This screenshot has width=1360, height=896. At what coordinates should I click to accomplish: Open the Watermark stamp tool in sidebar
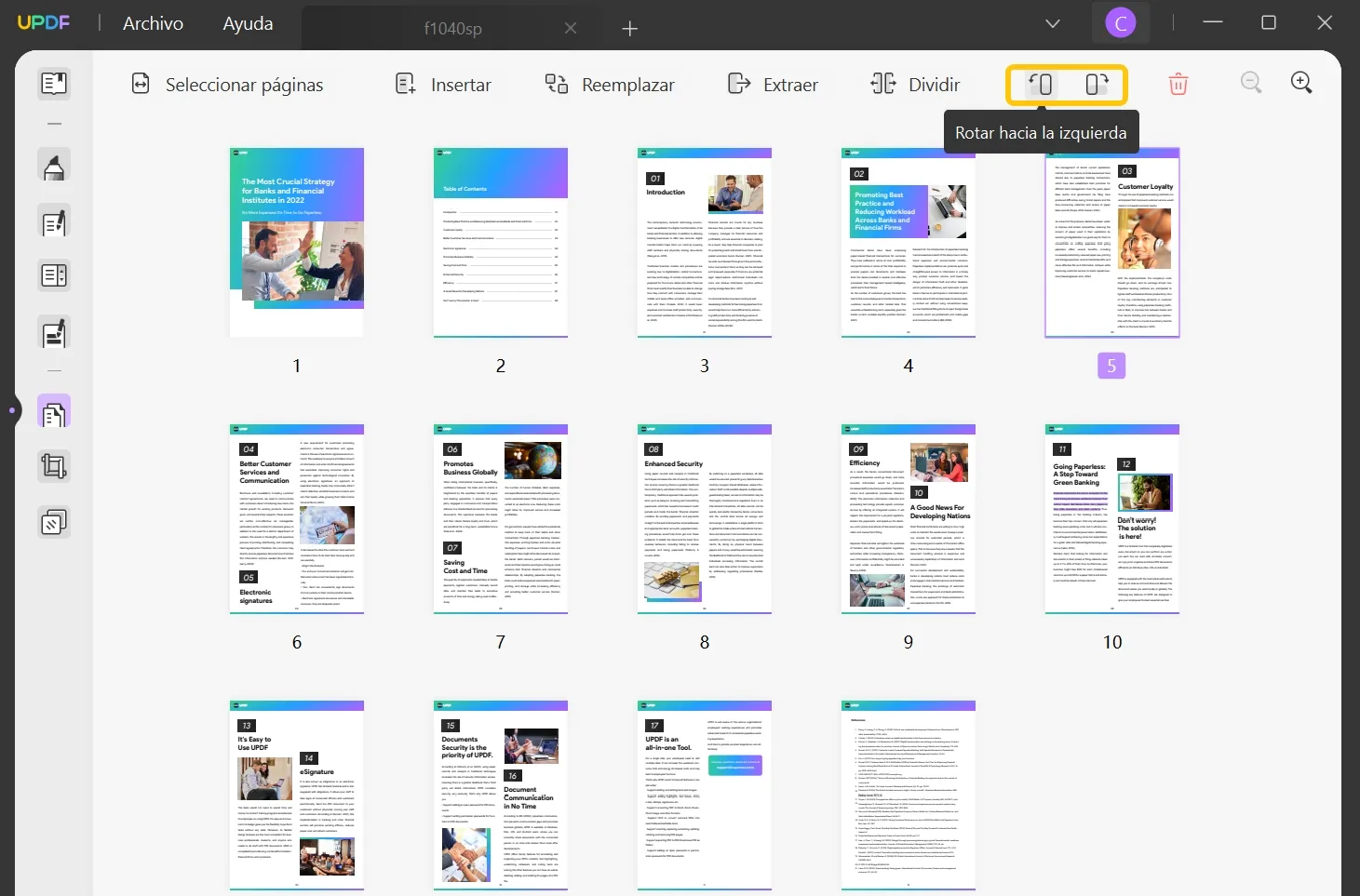[x=54, y=522]
